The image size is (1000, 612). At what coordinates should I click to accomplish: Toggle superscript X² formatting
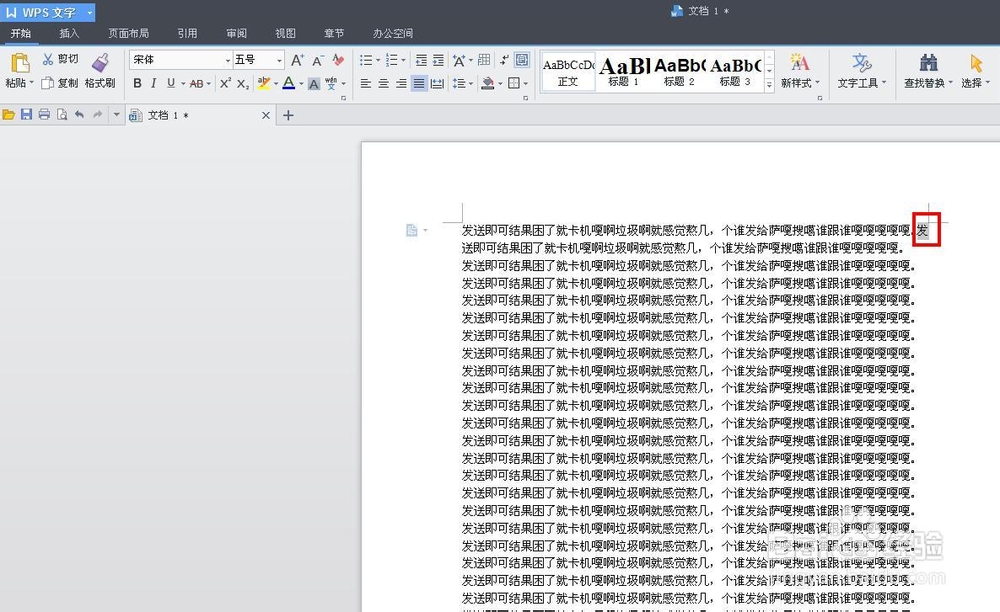click(x=225, y=83)
